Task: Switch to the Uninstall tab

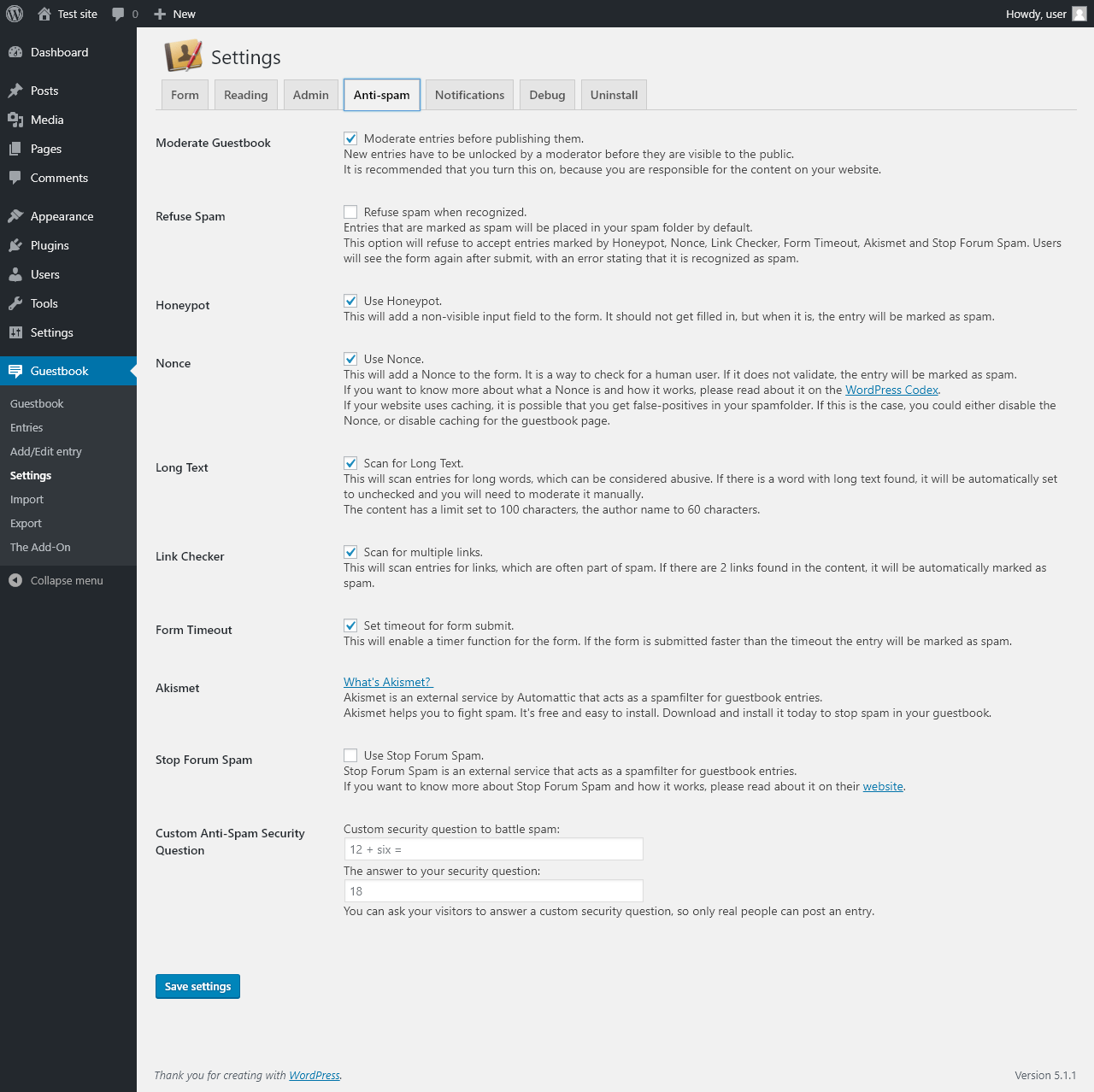Action: 614,95
